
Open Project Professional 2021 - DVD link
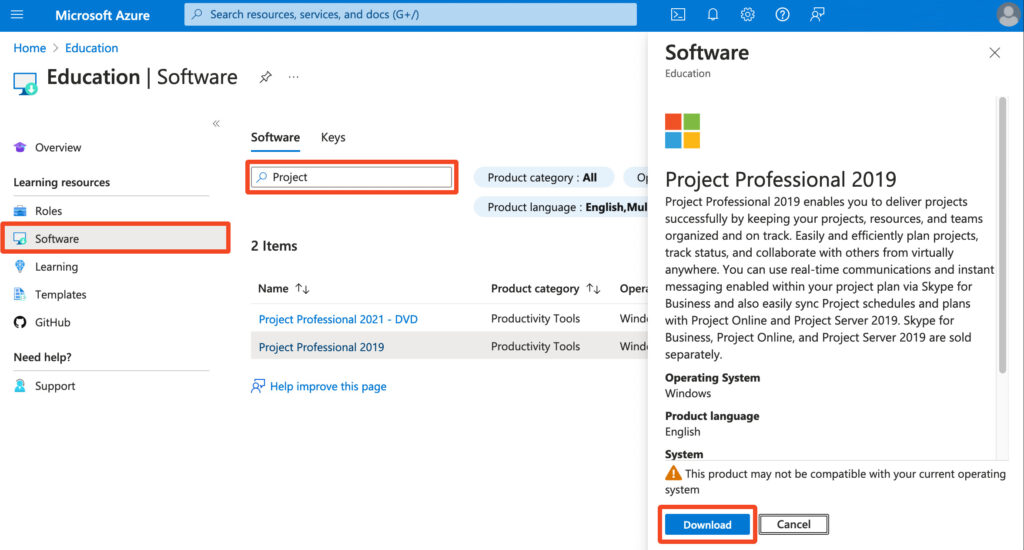(x=338, y=319)
